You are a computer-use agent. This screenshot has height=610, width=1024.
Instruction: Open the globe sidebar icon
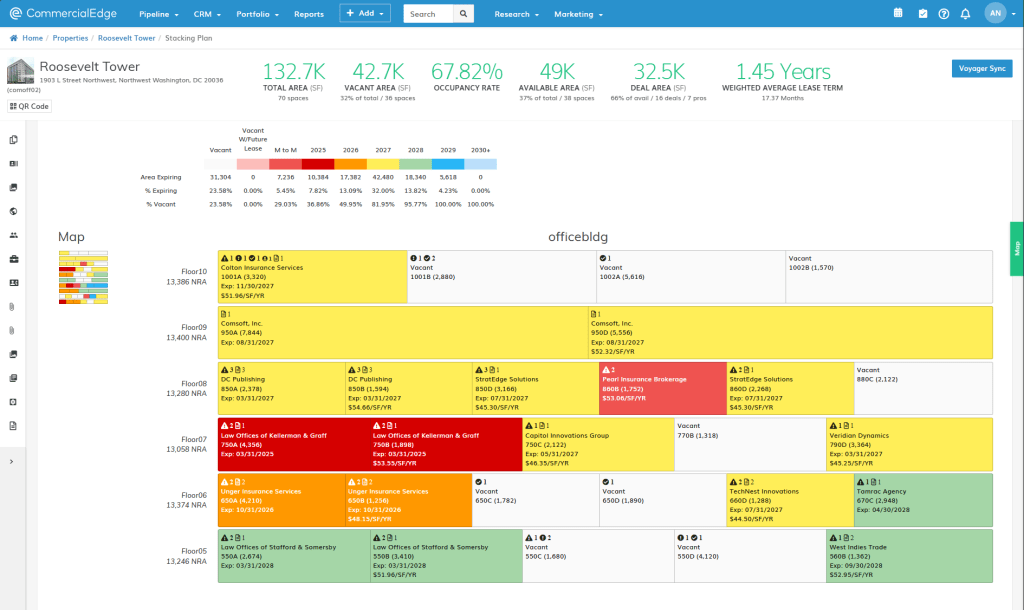[x=13, y=212]
